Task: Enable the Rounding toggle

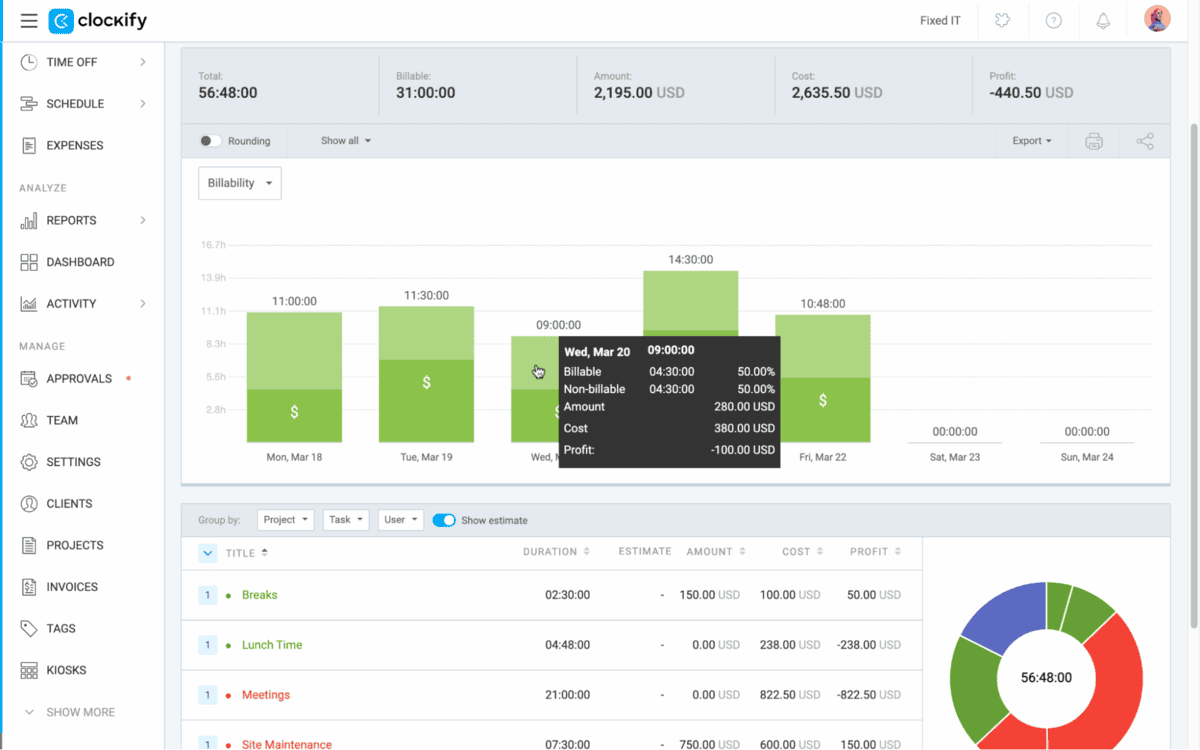Action: (x=210, y=141)
